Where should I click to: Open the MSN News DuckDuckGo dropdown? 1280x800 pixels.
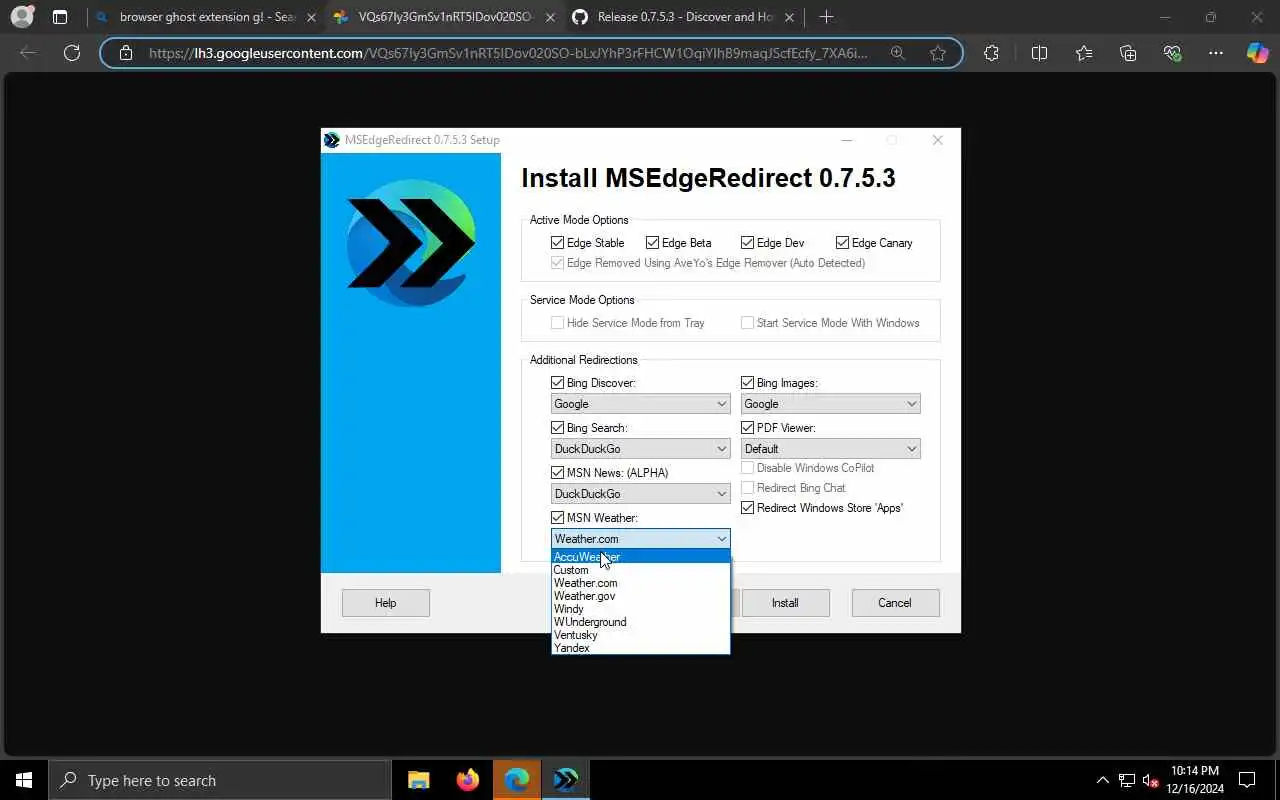[x=640, y=494]
